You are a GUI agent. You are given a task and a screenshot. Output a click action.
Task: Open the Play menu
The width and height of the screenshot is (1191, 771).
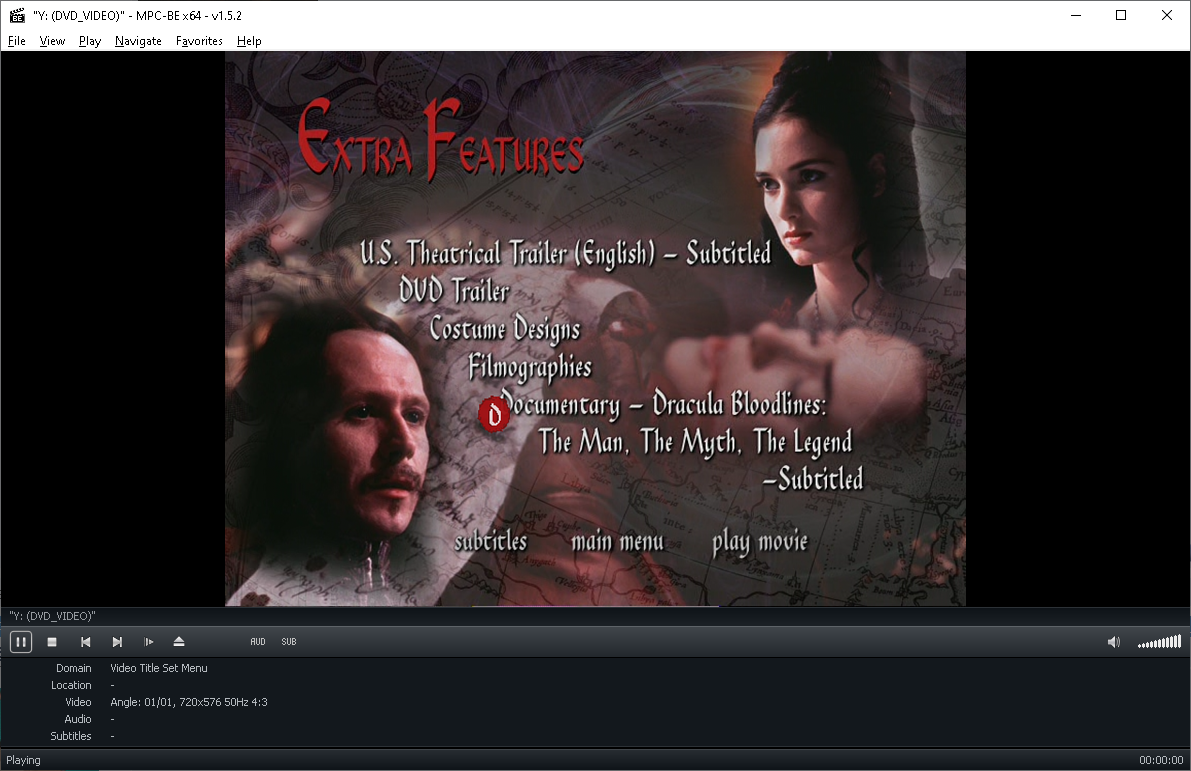[x=90, y=41]
